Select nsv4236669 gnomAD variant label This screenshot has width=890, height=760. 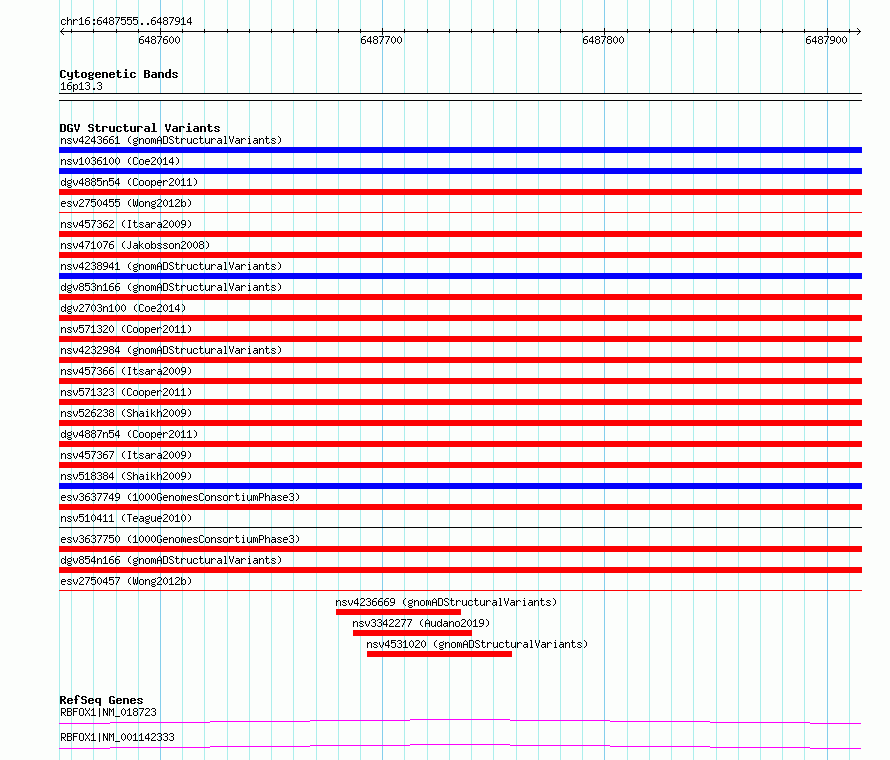tap(446, 602)
